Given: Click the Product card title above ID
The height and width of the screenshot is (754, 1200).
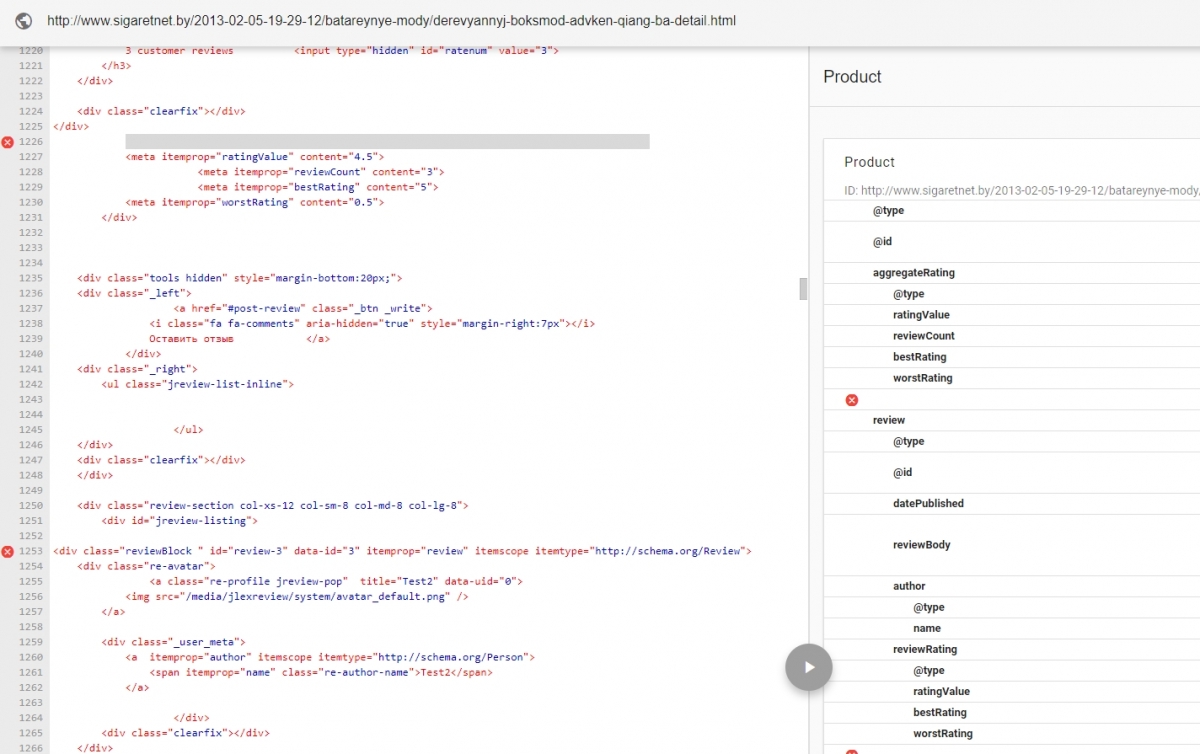Looking at the screenshot, I should pos(869,162).
